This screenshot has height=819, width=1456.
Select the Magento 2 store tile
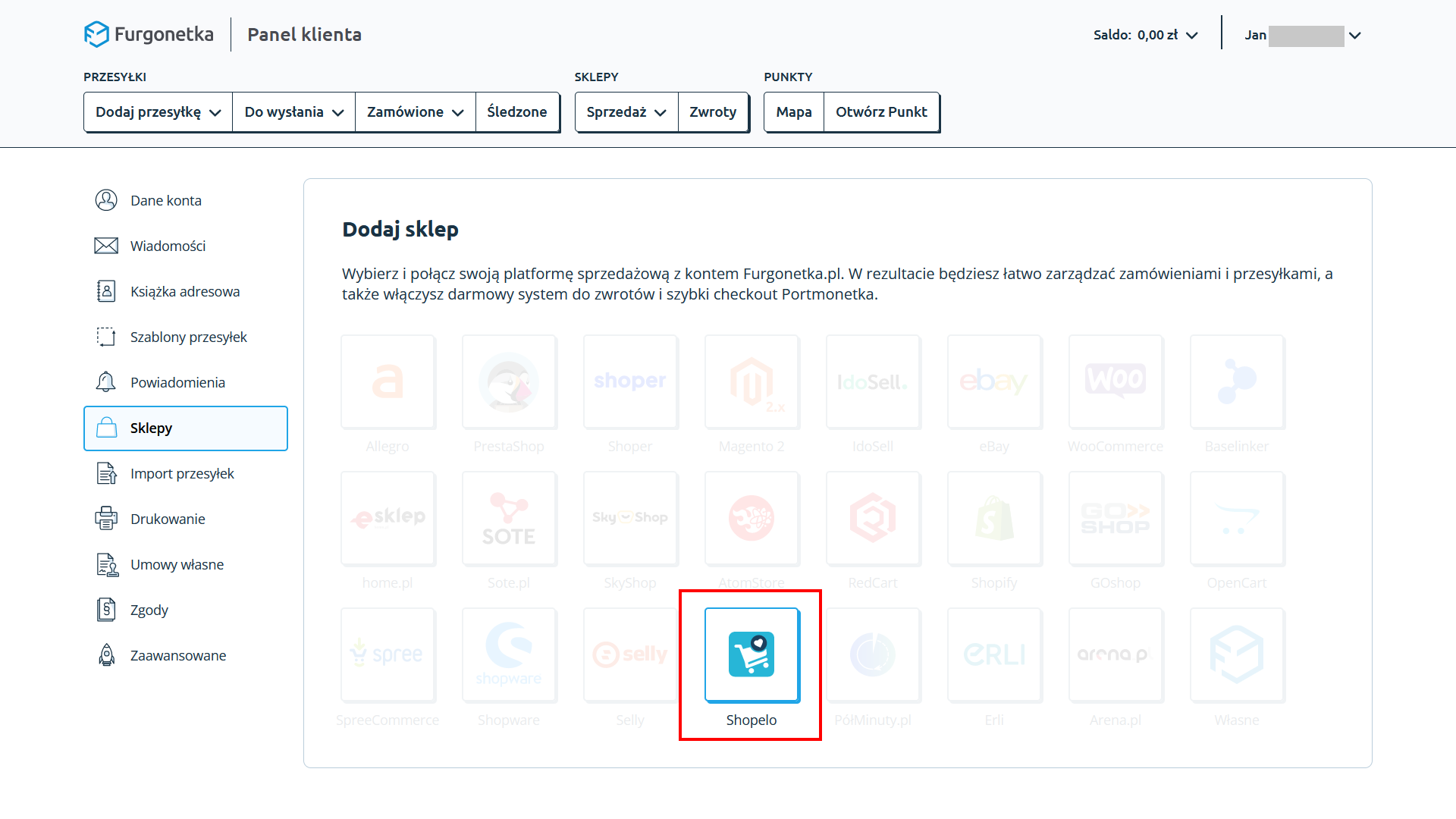point(752,381)
